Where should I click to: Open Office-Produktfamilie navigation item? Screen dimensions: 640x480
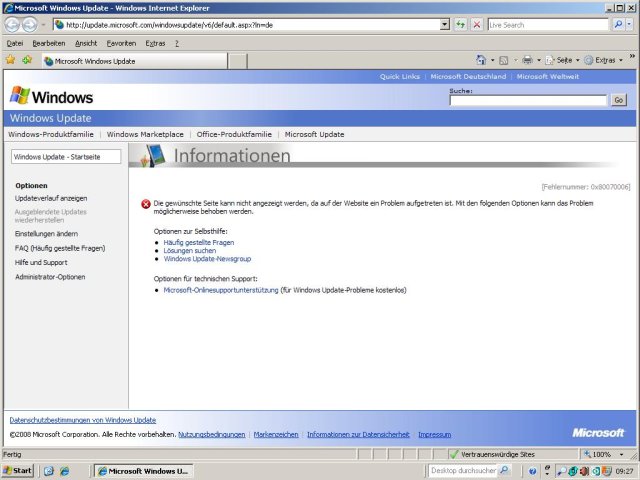(x=234, y=134)
